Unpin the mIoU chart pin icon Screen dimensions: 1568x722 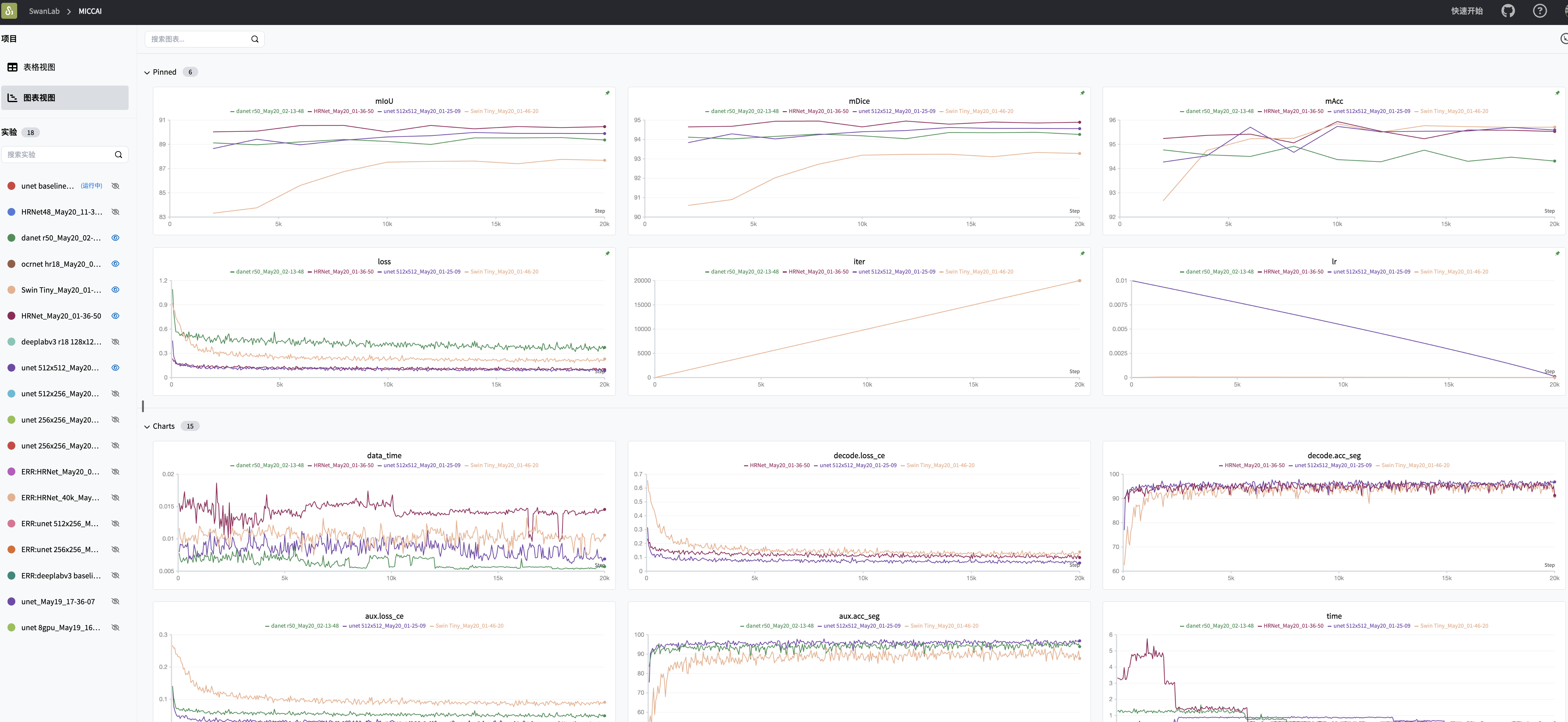[607, 93]
